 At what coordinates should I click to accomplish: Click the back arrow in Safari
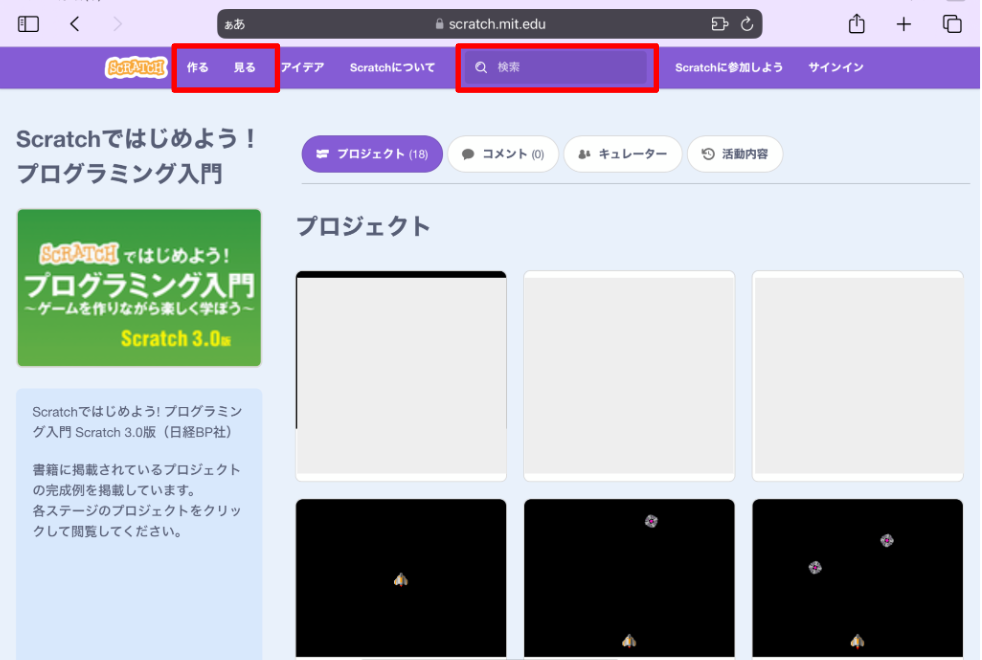(75, 23)
